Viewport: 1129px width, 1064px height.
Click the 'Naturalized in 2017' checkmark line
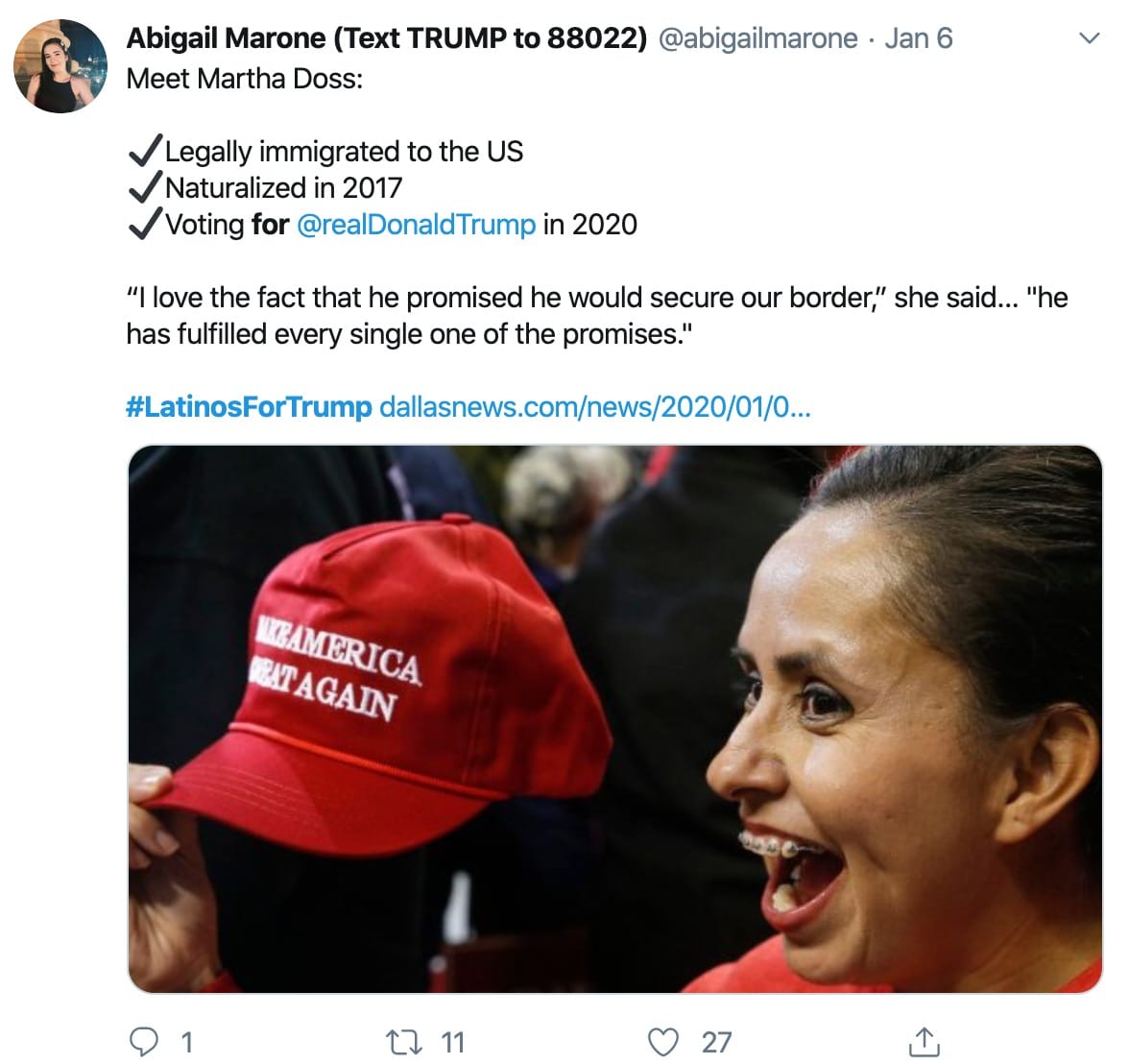coord(264,188)
